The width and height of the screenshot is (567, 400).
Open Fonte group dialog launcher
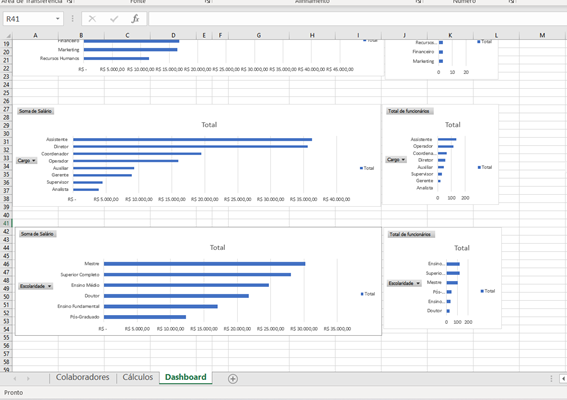click(x=208, y=1)
